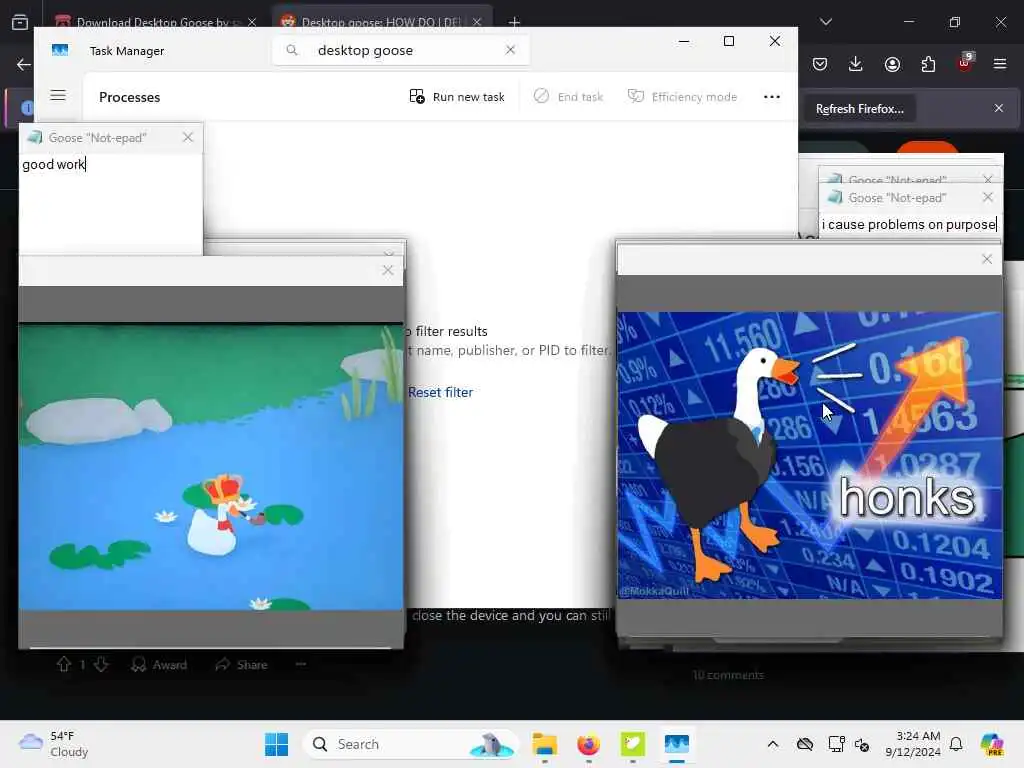
Task: Open Task Manager from the taskbar
Action: pyautogui.click(x=677, y=744)
